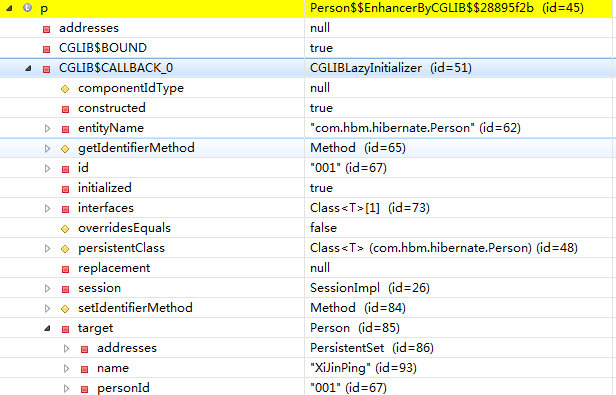Click value Class<T> (com.hbm.hibernate.Person) (id=48)
This screenshot has height=395, width=616.
pos(444,248)
